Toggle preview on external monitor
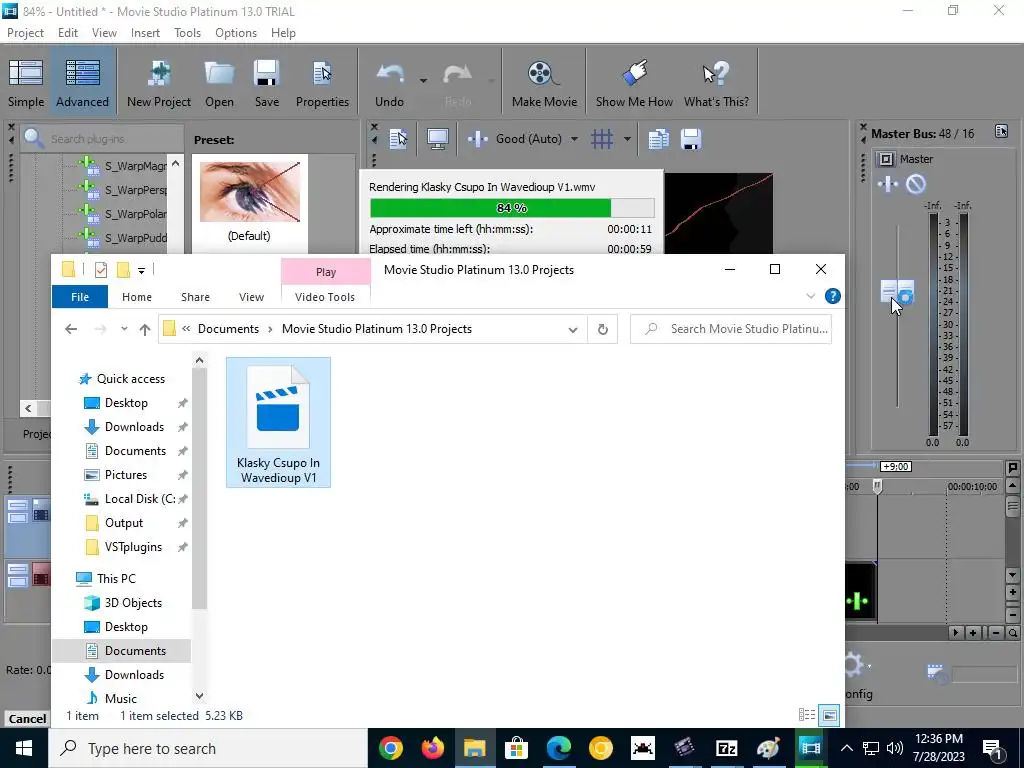1024x768 pixels. (x=437, y=138)
